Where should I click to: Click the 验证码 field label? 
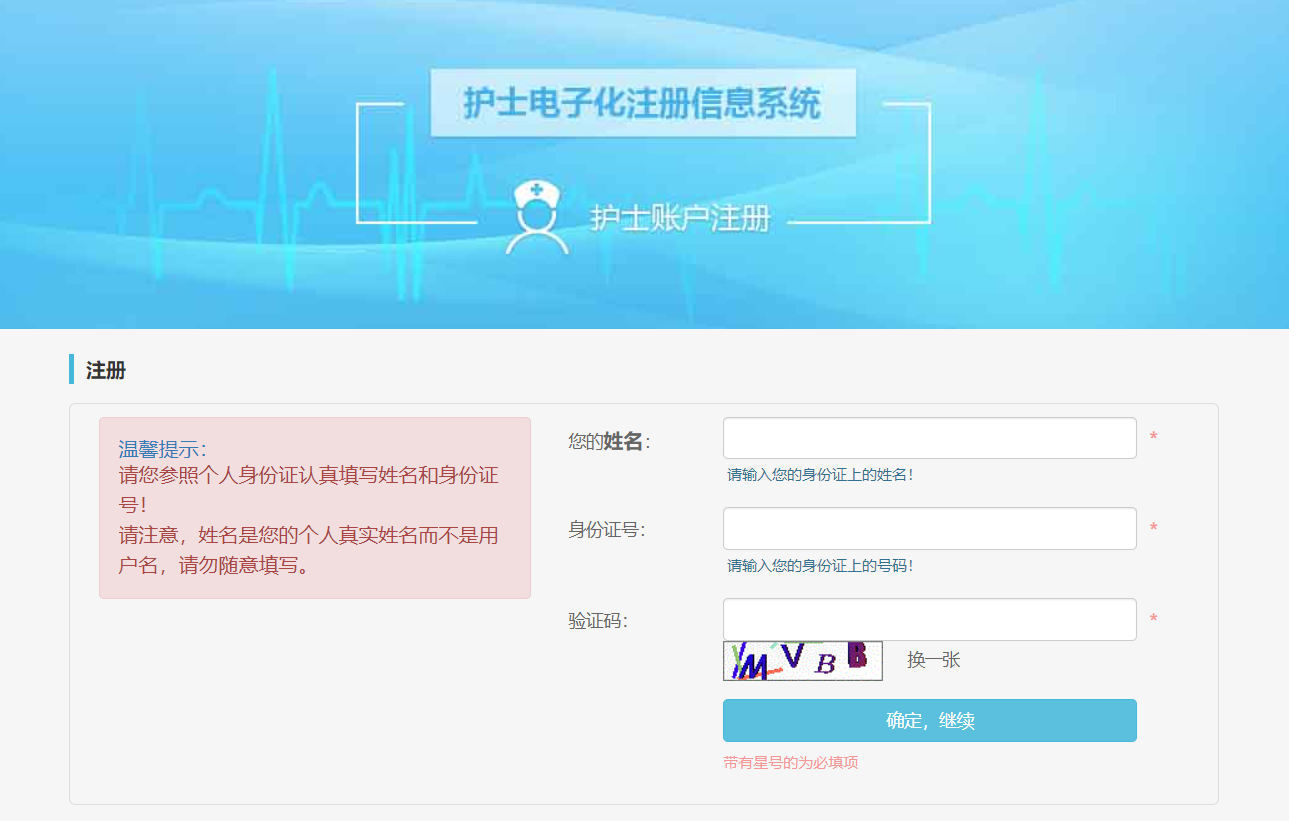pos(598,621)
